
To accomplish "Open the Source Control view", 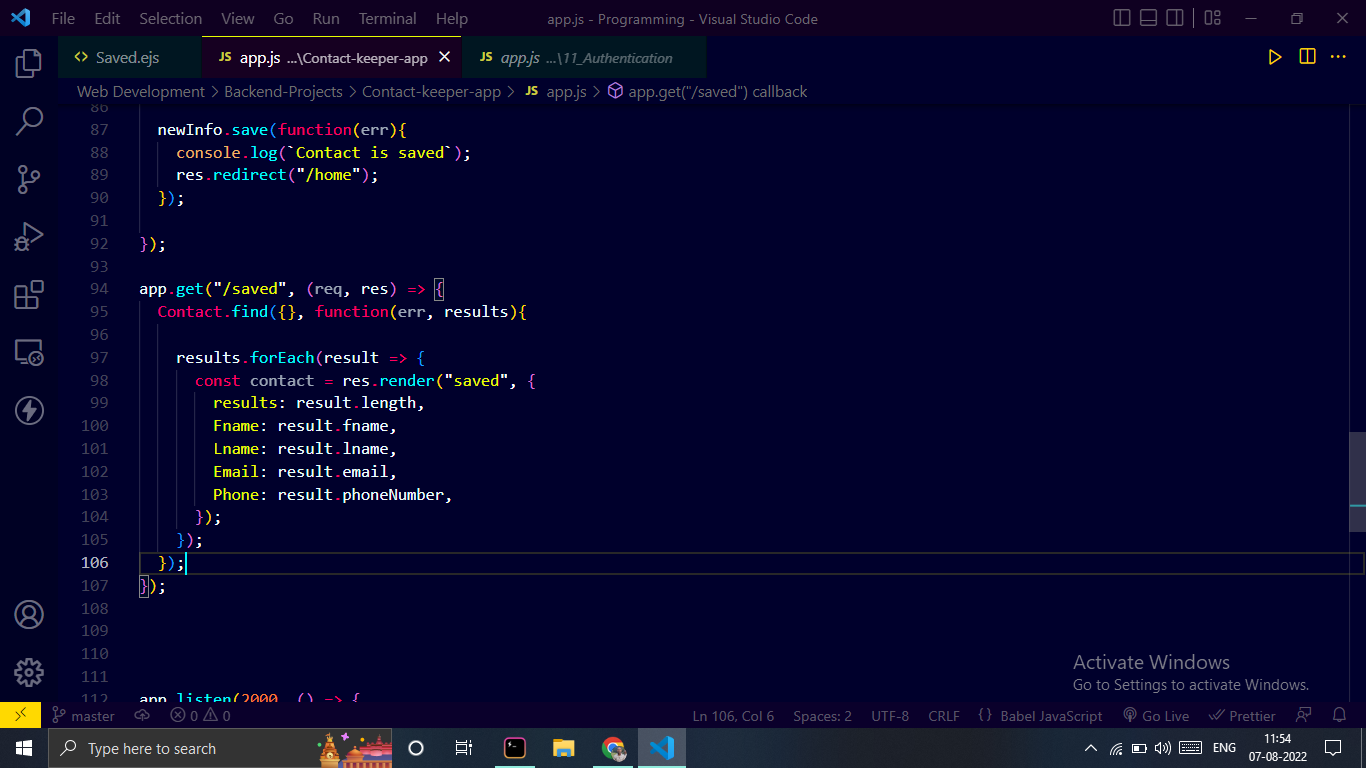I will coord(28,179).
